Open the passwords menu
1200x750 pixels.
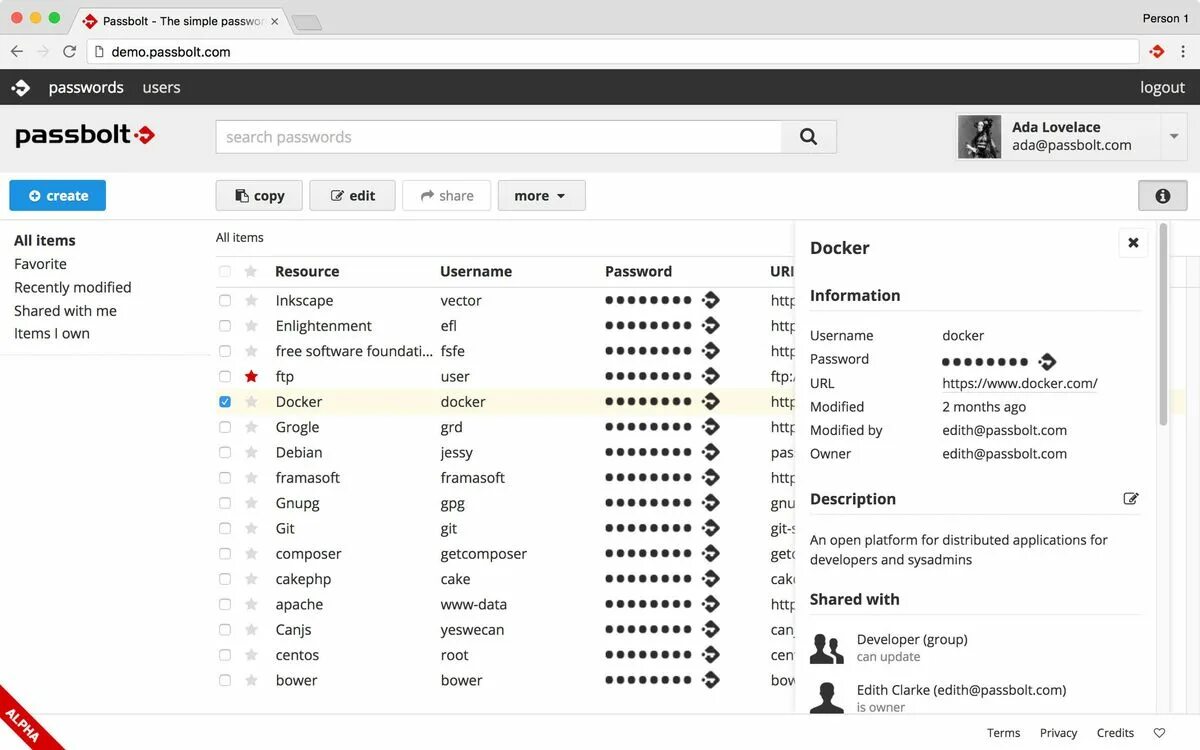(86, 87)
